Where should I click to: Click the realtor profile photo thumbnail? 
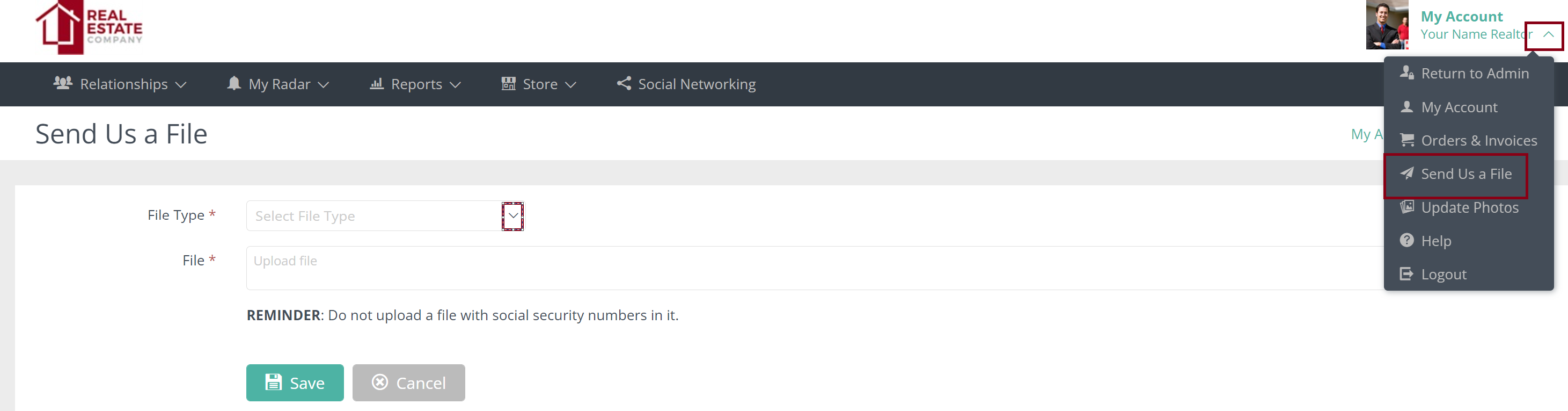point(1387,26)
